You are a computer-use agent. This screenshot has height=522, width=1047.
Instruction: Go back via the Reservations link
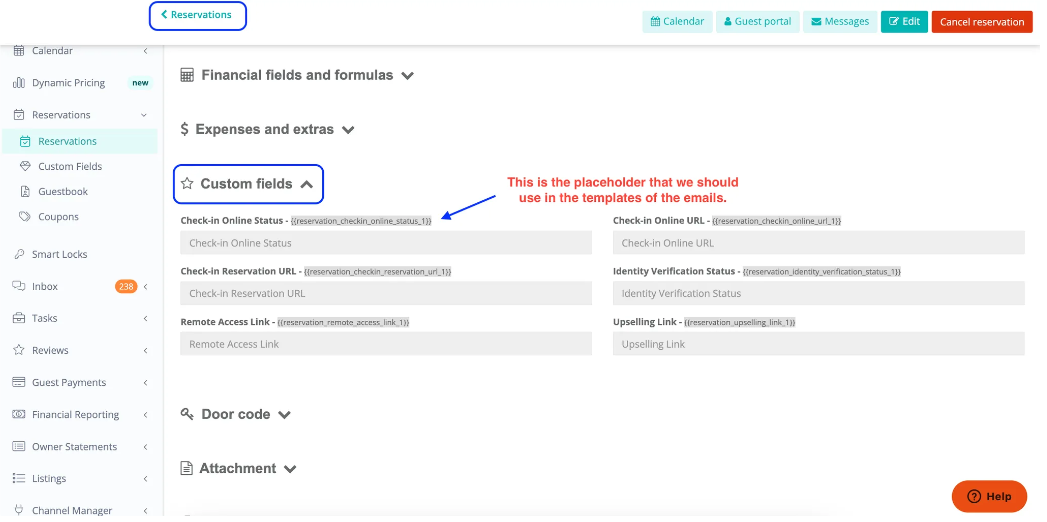point(197,15)
